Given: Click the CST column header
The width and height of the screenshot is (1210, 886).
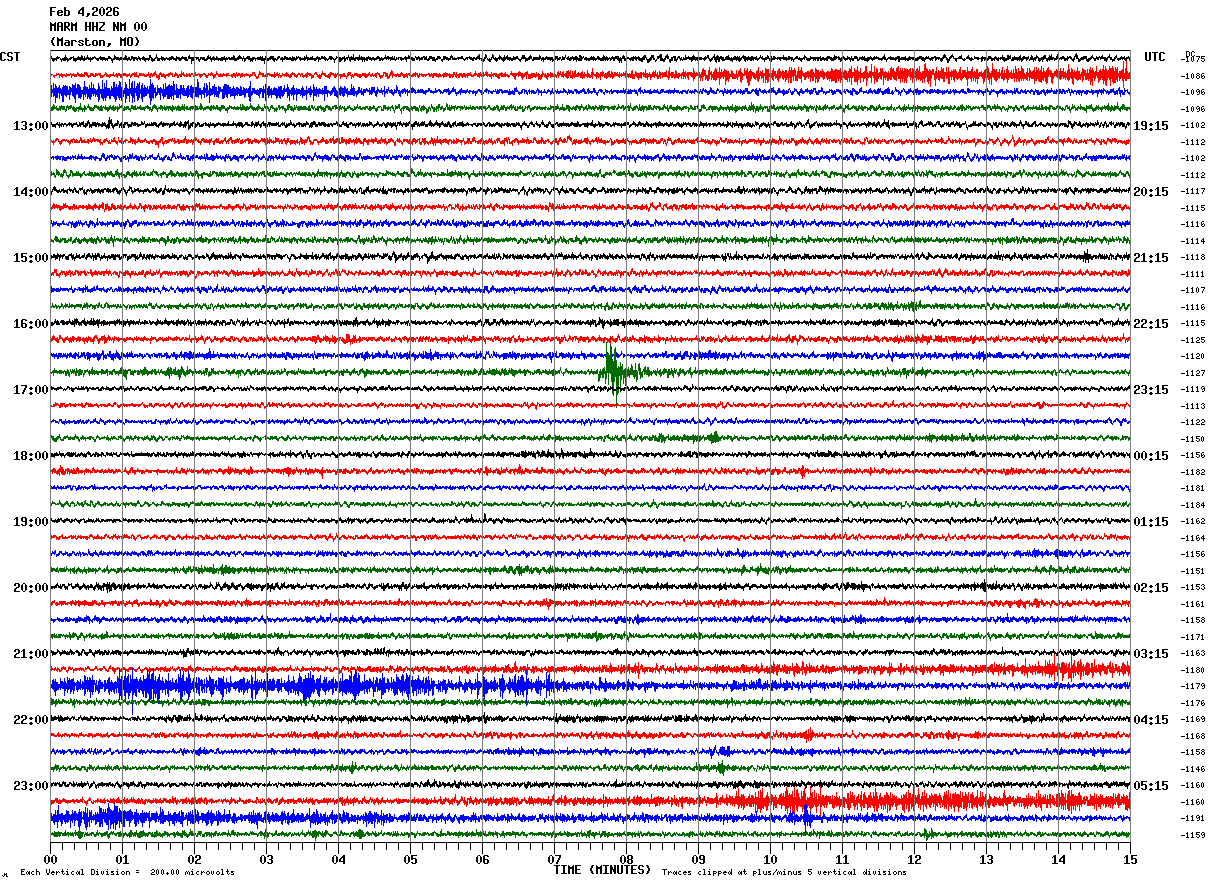Looking at the screenshot, I should coord(10,57).
